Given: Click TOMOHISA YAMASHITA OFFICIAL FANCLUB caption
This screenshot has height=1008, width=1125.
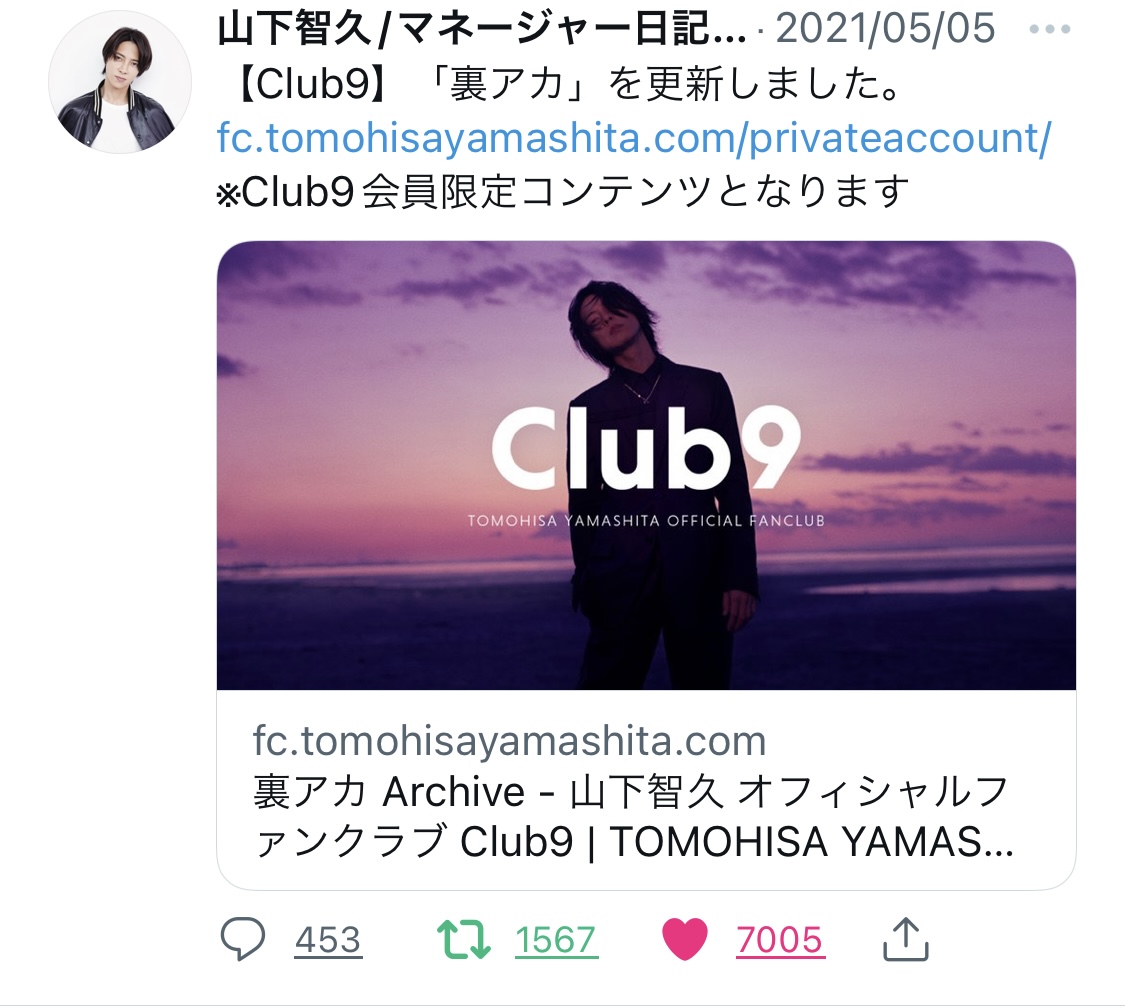Looking at the screenshot, I should pos(646,521).
